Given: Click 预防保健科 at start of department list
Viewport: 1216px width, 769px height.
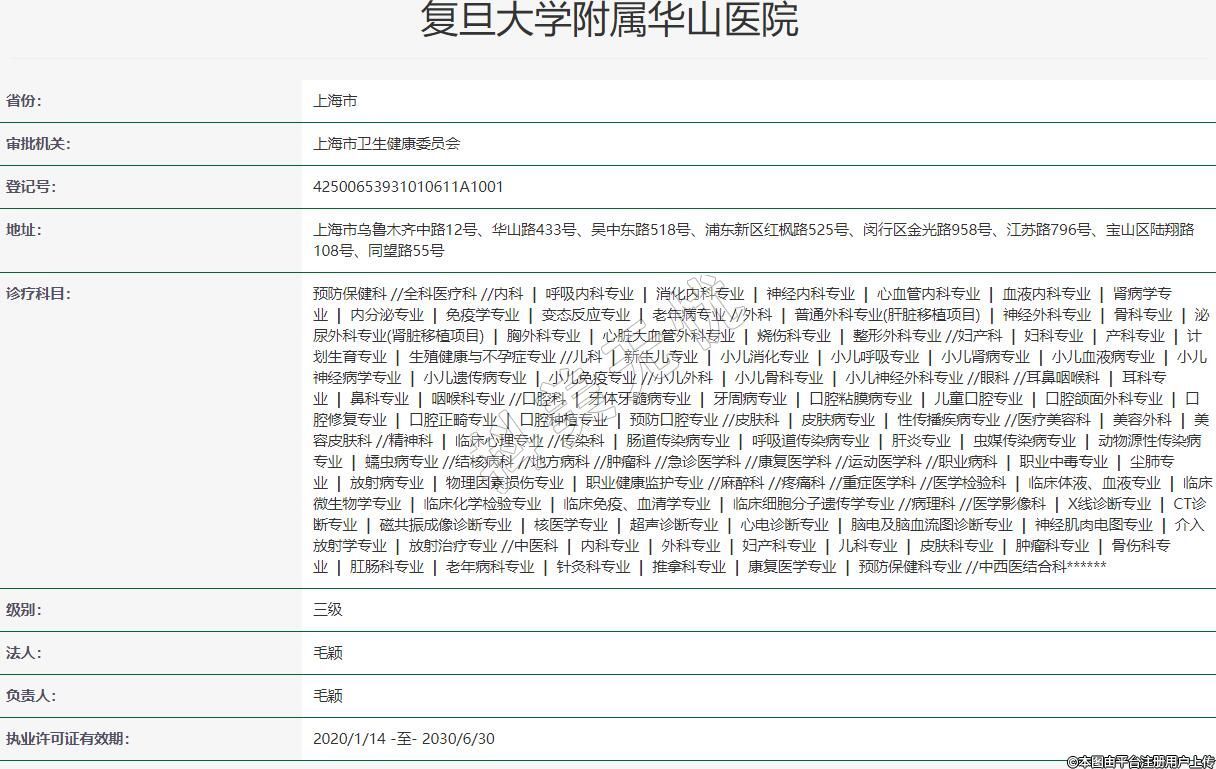Looking at the screenshot, I should coord(349,294).
